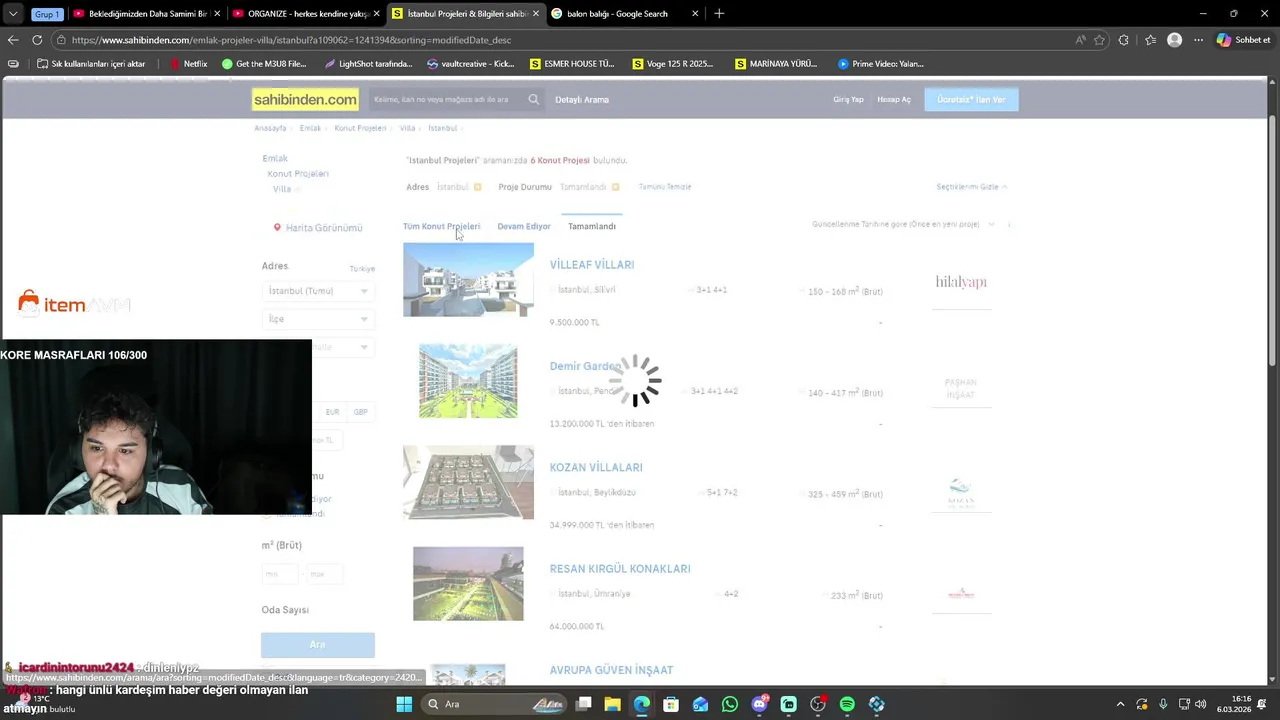Open the Copilot Sohbet et button
This screenshot has width=1280, height=720.
pyautogui.click(x=1243, y=40)
